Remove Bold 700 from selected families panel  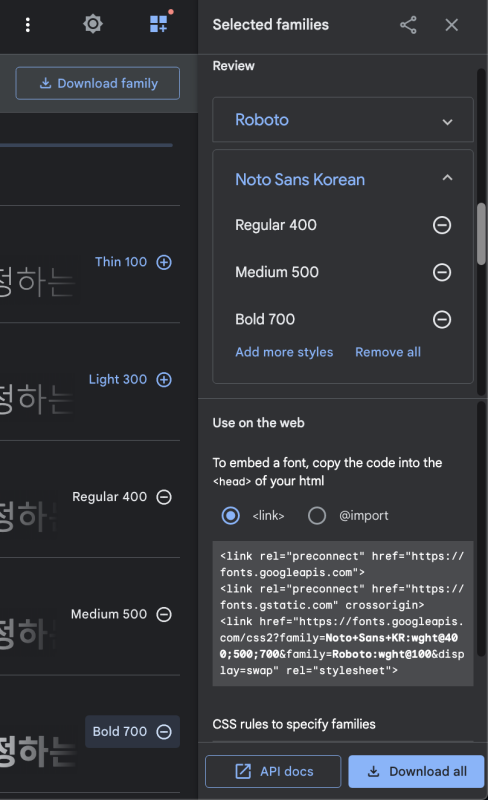[442, 319]
